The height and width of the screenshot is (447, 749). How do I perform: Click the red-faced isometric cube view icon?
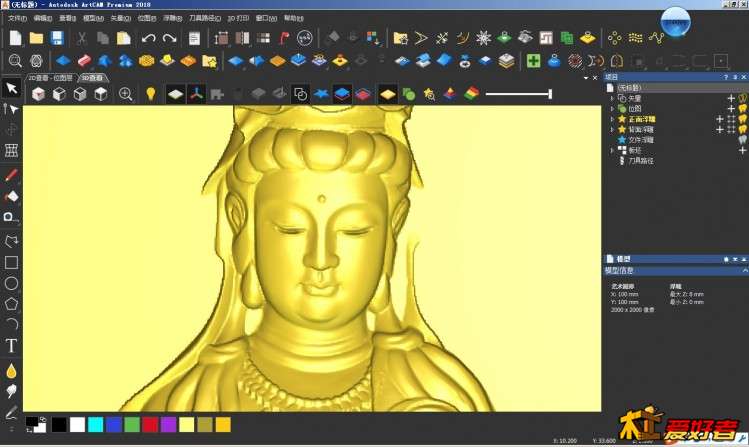38,94
